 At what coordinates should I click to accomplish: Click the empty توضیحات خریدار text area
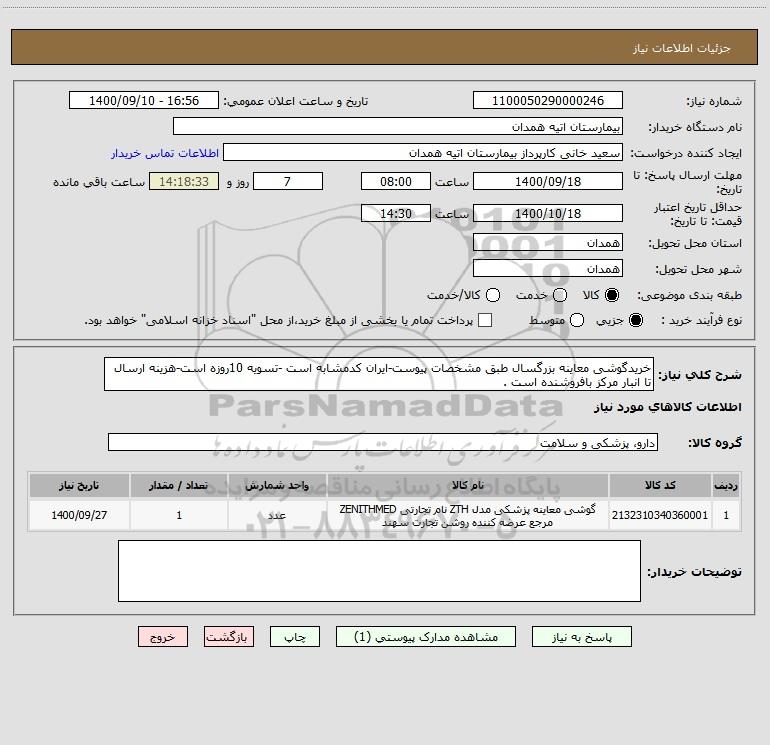(379, 571)
